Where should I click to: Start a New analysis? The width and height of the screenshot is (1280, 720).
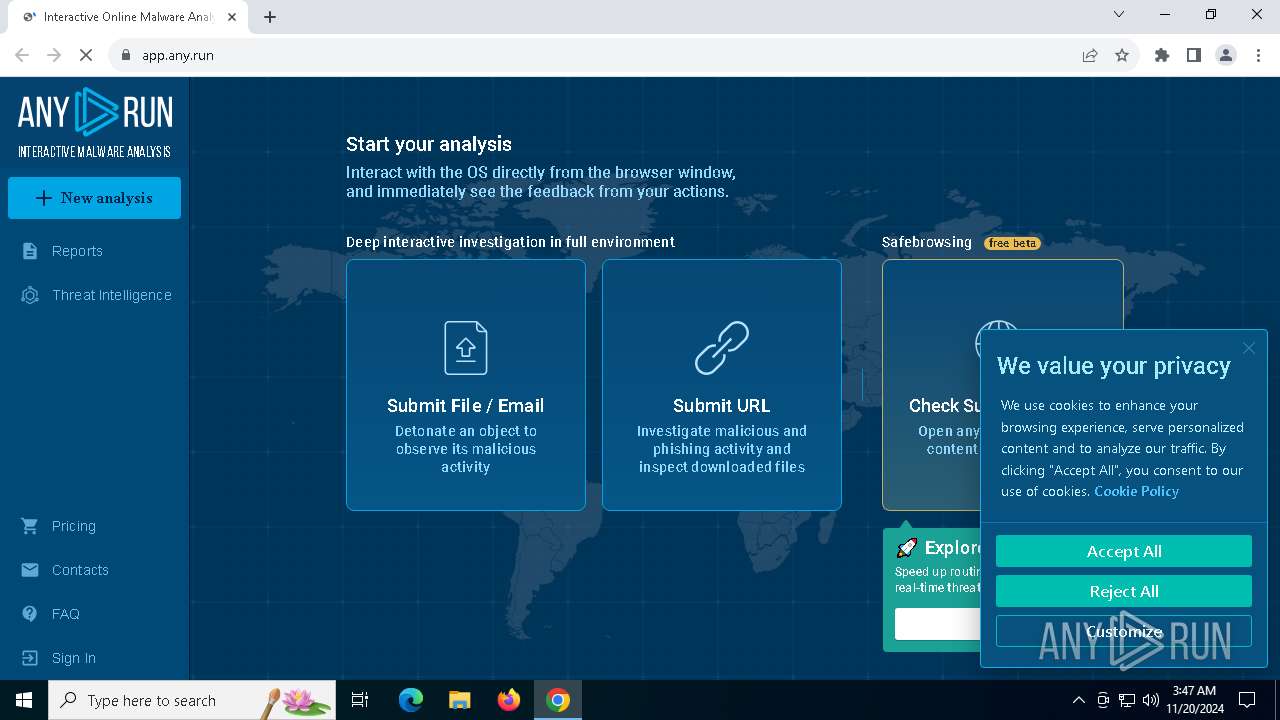point(94,198)
